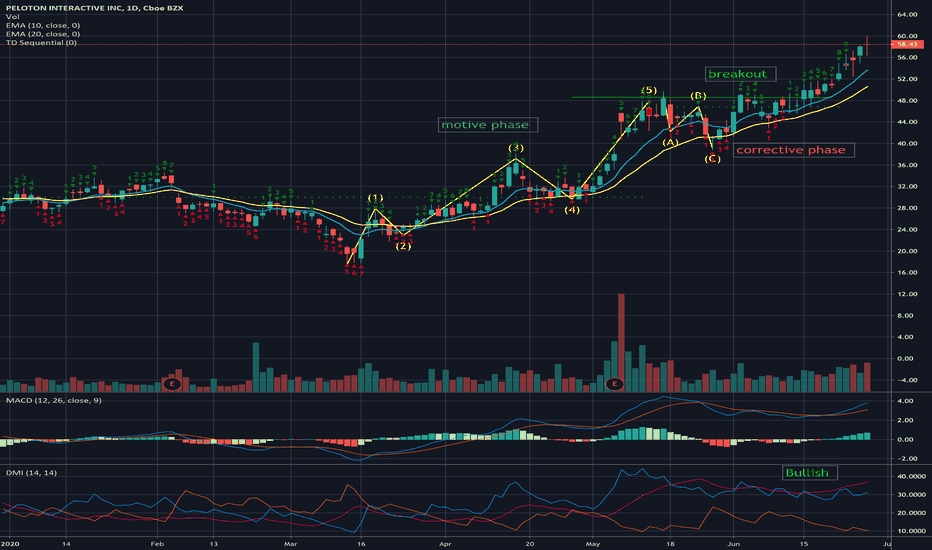Click the 40.0000 DMI axis label
This screenshot has width=932, height=550.
click(911, 476)
